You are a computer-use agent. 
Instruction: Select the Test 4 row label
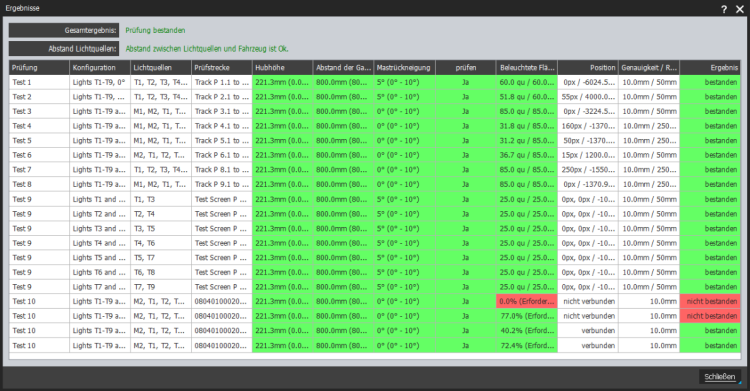pyautogui.click(x=39, y=126)
